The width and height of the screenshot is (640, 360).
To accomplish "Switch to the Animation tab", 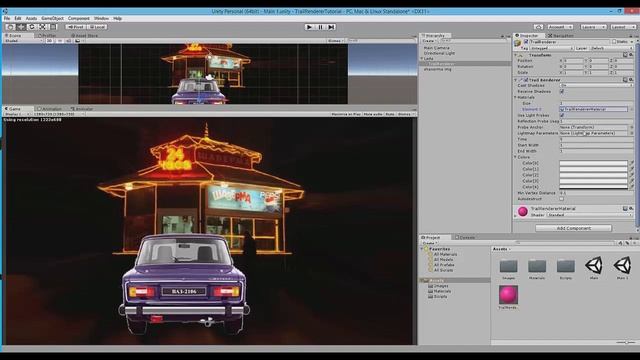I will 50,109.
